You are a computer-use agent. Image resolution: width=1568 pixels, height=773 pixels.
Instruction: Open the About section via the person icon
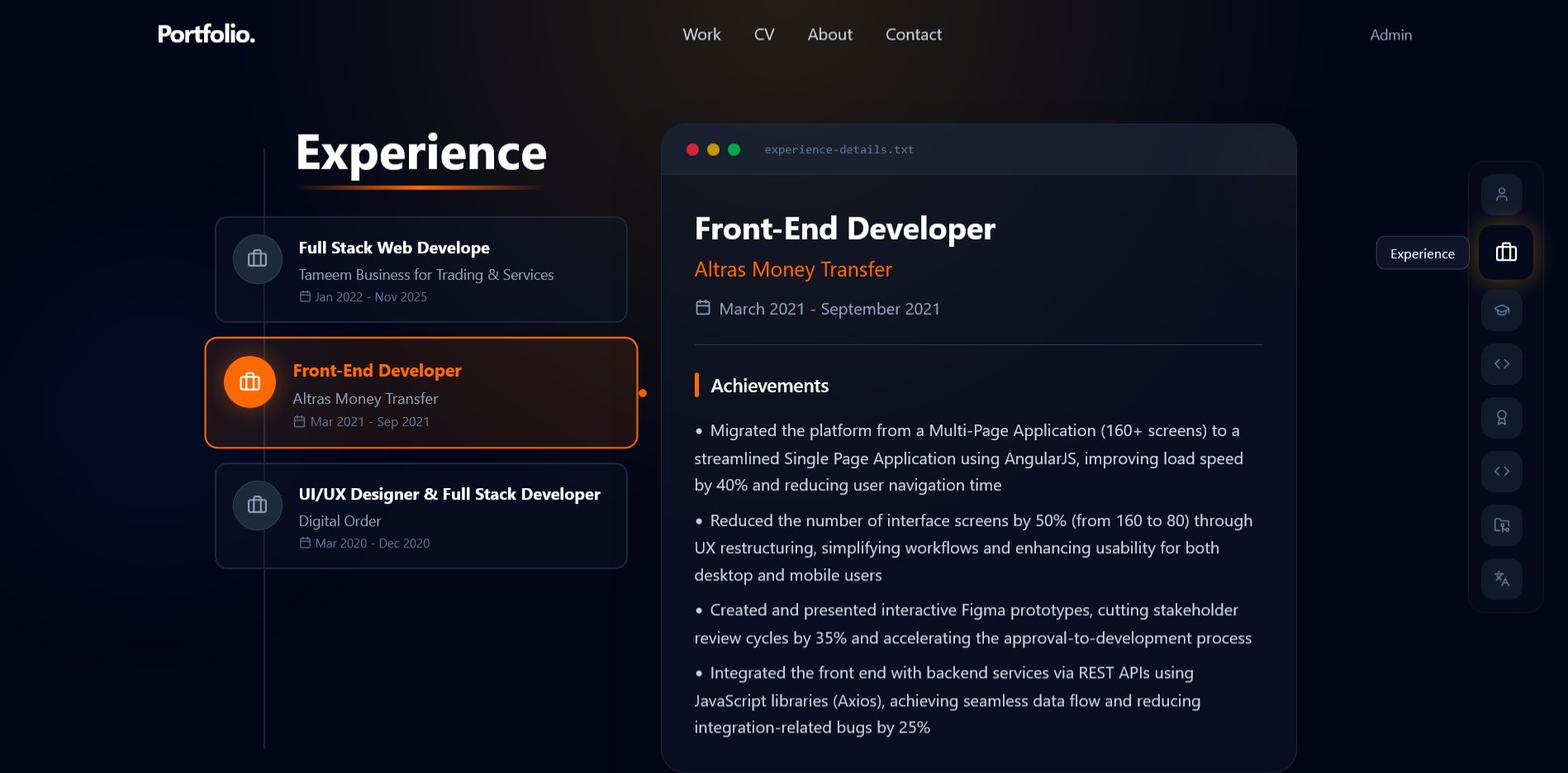click(x=1504, y=194)
